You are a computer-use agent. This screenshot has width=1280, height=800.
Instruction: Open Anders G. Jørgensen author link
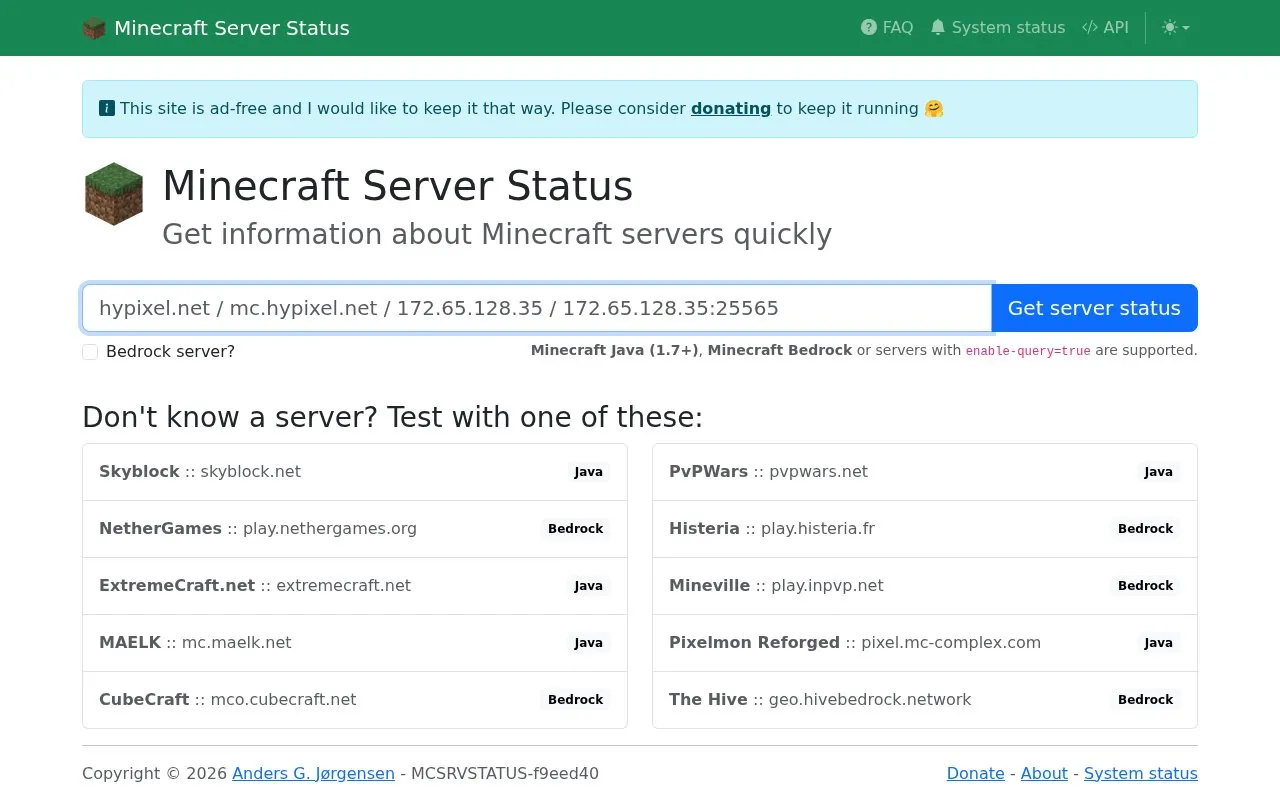tap(313, 773)
